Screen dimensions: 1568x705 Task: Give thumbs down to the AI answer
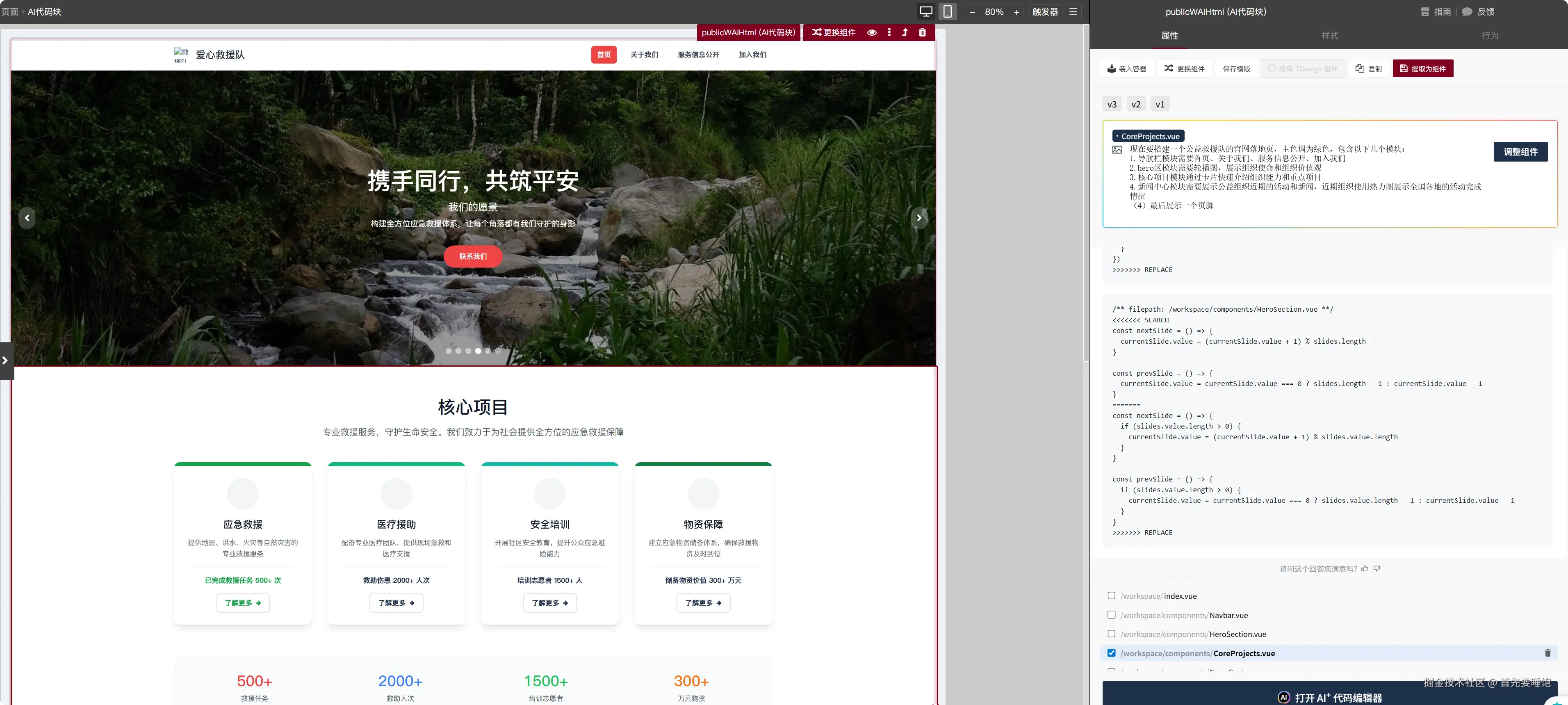click(x=1377, y=568)
